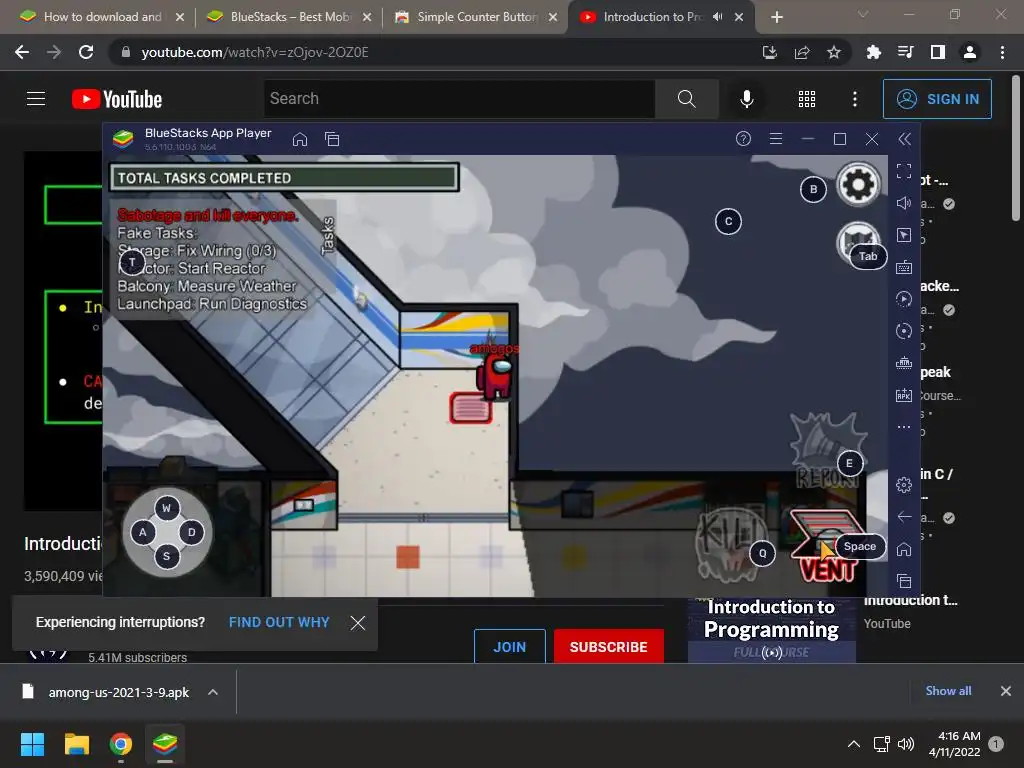Mute the Introduction to Programming tab audio
1024x768 pixels.
coord(718,17)
